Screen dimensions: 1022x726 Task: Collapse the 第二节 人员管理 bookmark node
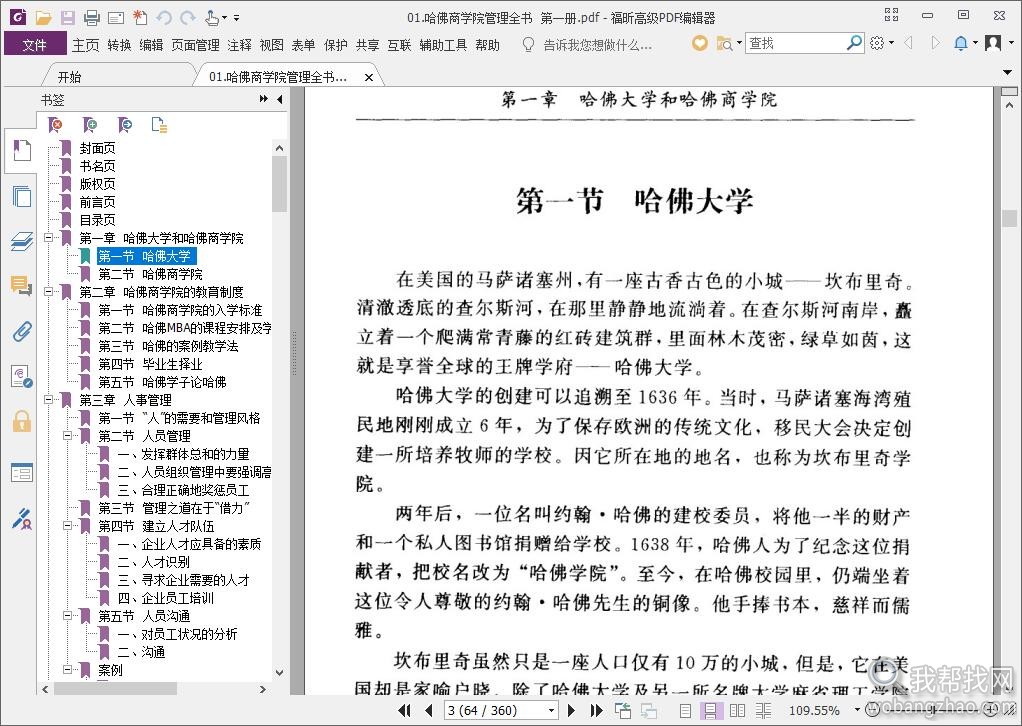tap(67, 435)
